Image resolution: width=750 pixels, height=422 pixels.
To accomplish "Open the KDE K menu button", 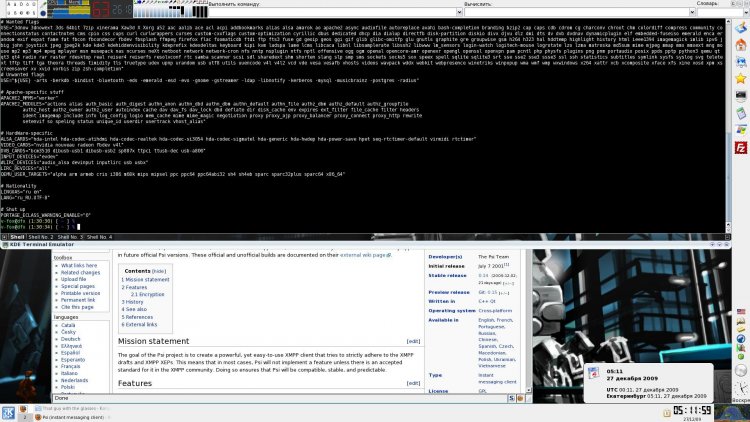I will (8, 413).
